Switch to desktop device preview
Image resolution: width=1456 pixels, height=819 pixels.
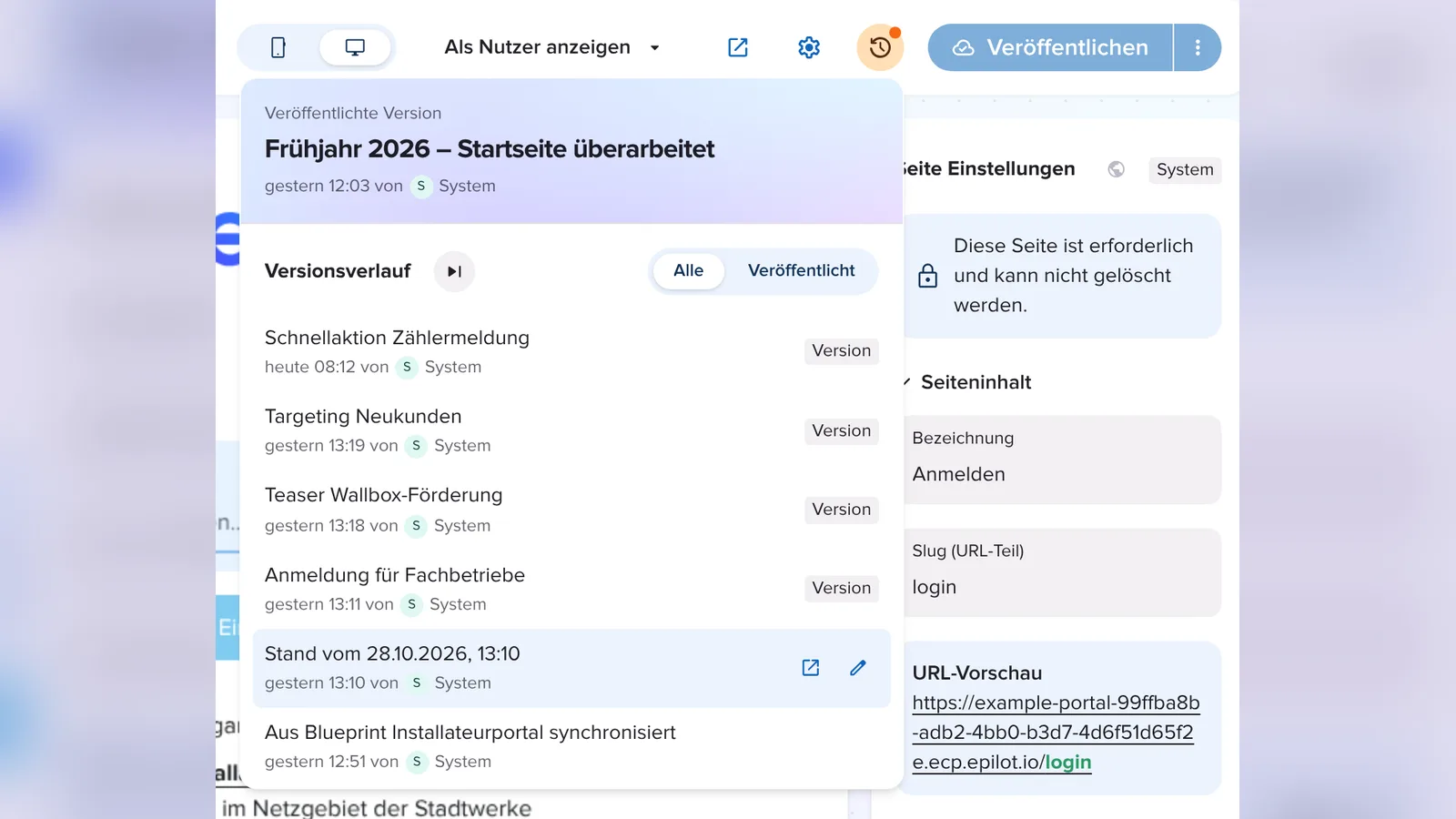[355, 47]
